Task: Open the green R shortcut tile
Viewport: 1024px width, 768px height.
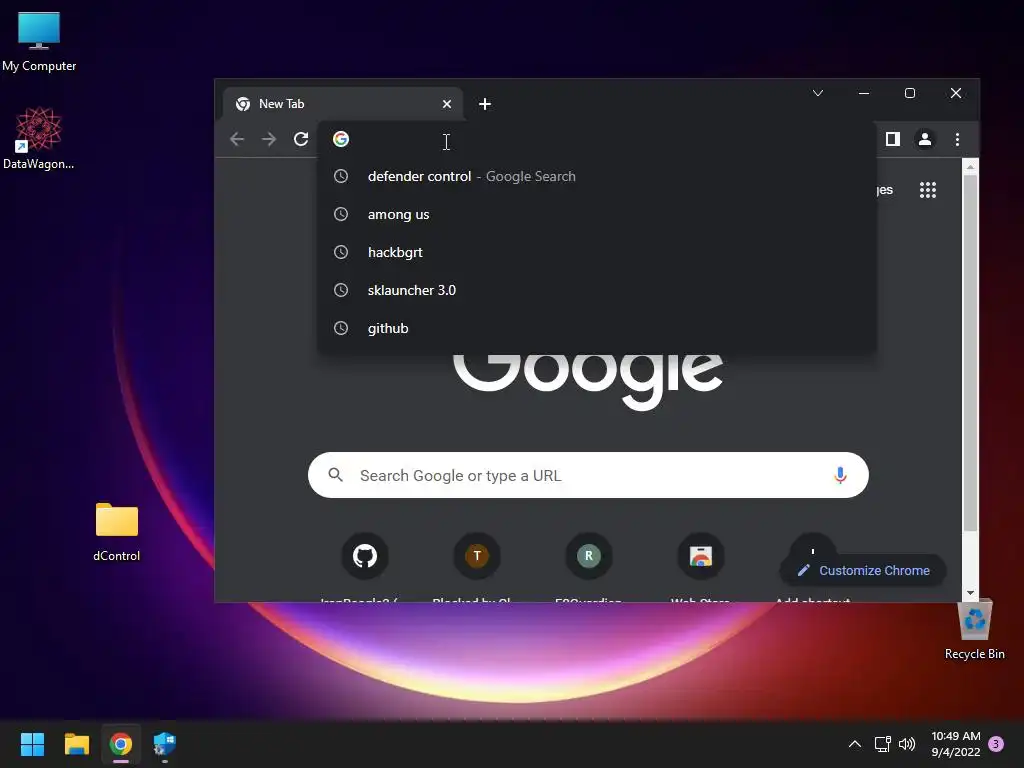Action: (x=588, y=556)
